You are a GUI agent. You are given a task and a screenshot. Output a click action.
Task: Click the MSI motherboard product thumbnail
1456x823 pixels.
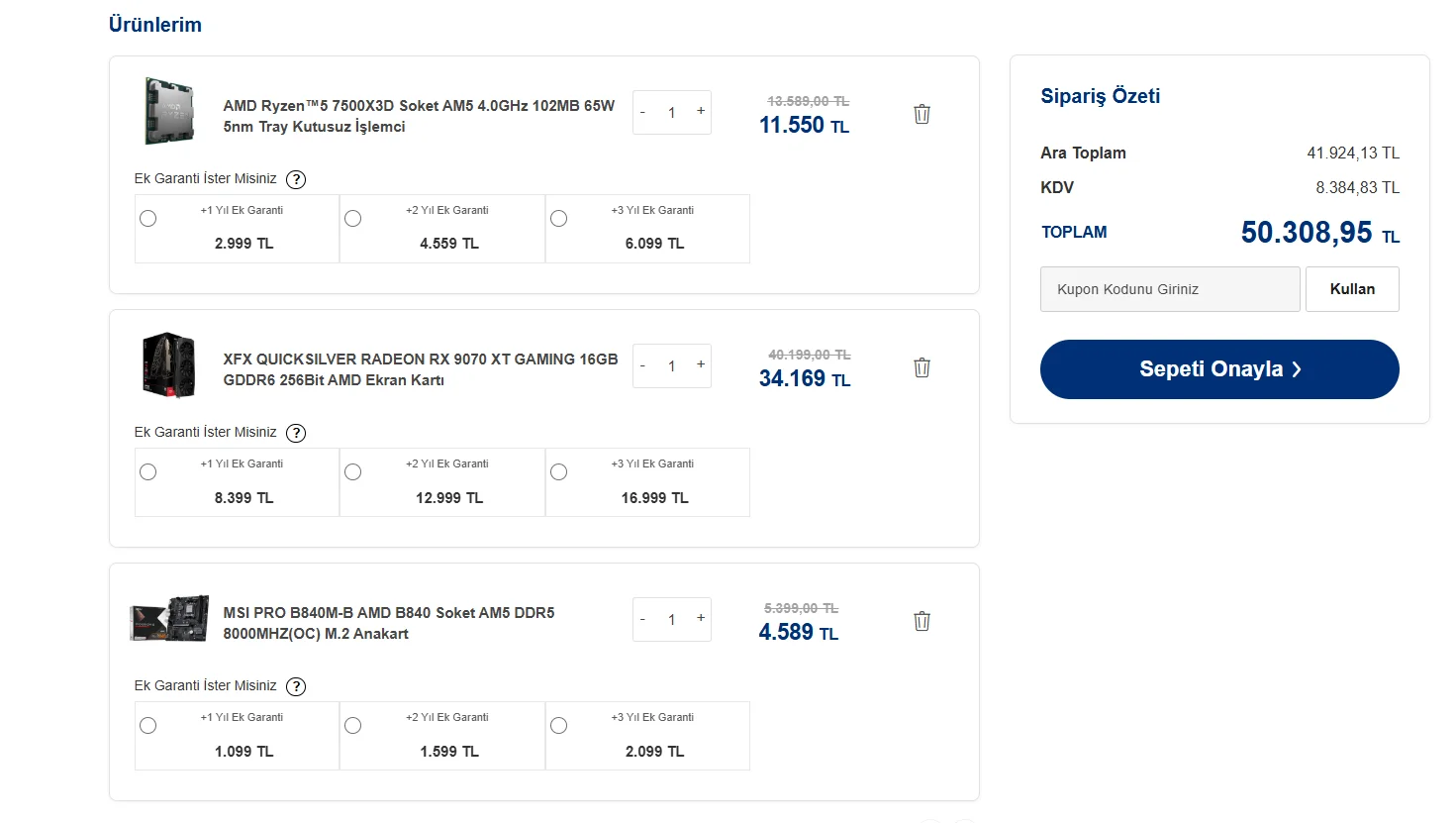169,620
